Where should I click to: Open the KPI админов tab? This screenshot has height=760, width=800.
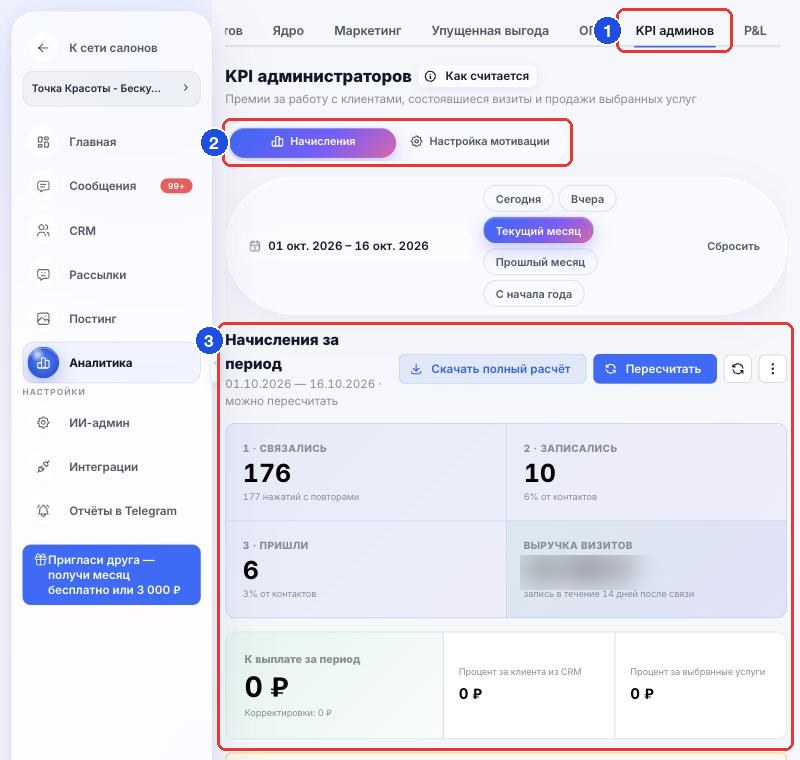tap(674, 31)
